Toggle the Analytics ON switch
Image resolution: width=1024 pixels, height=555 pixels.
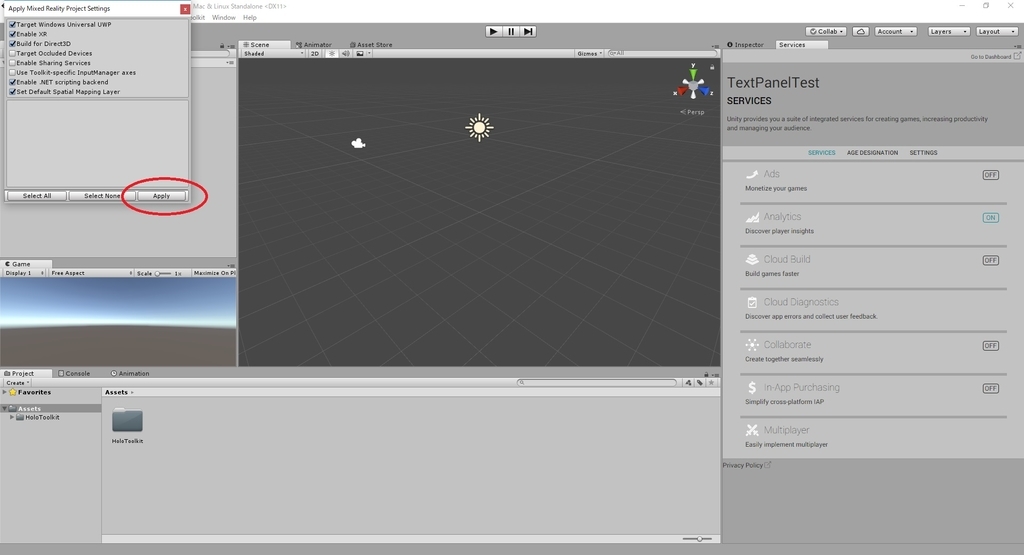[991, 217]
